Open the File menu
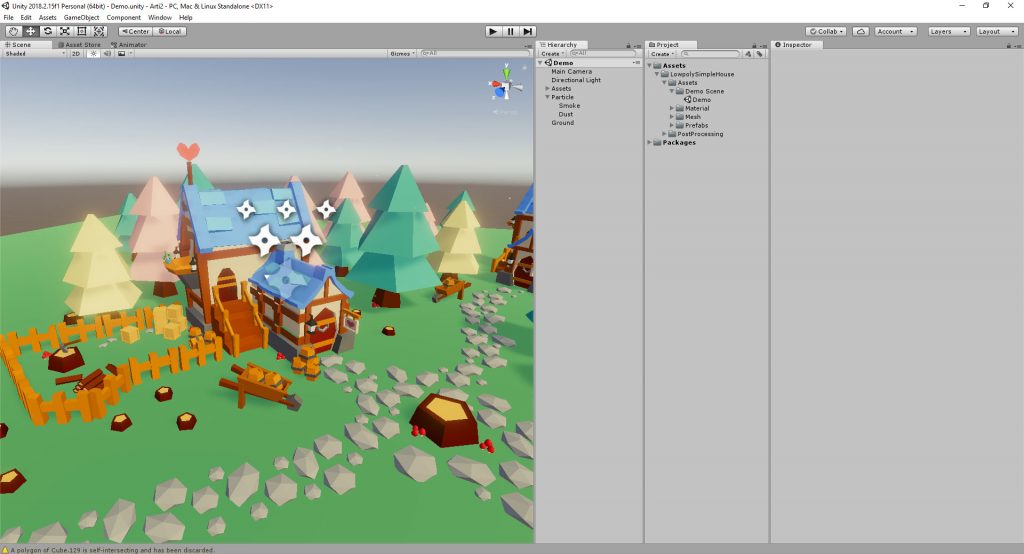The height and width of the screenshot is (554, 1024). pos(8,18)
